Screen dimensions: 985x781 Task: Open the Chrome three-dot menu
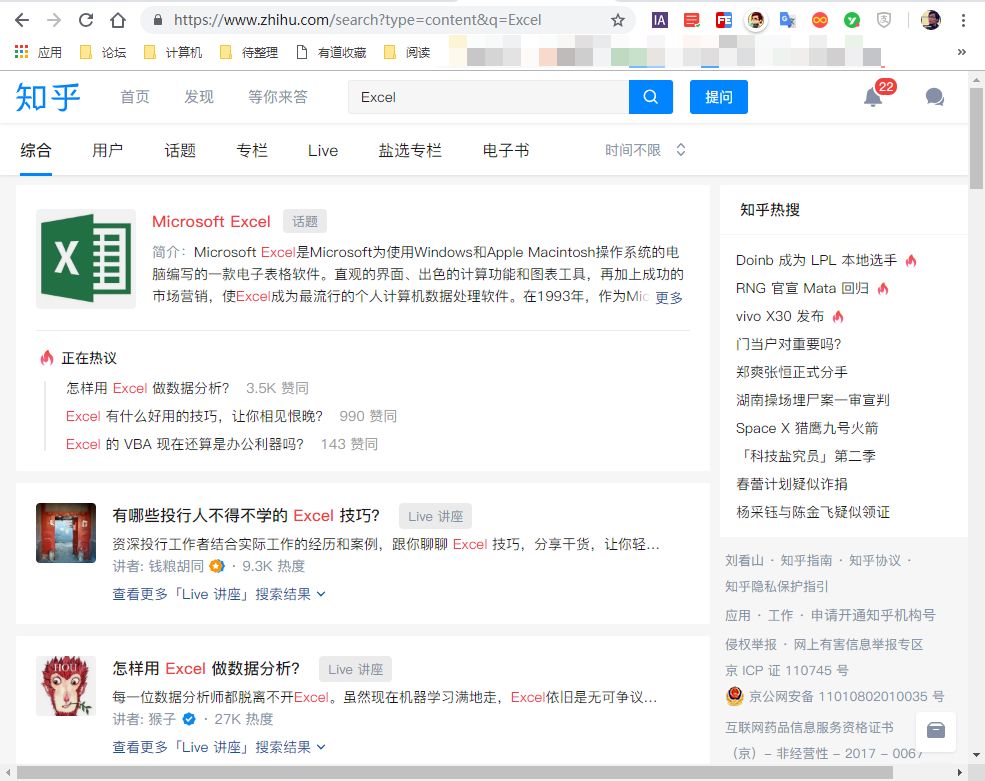pyautogui.click(x=963, y=20)
